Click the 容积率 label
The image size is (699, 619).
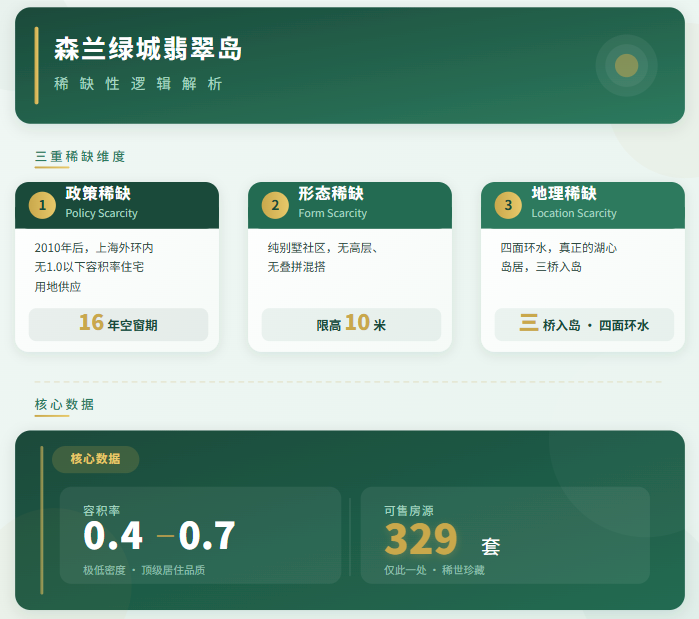pos(102,511)
